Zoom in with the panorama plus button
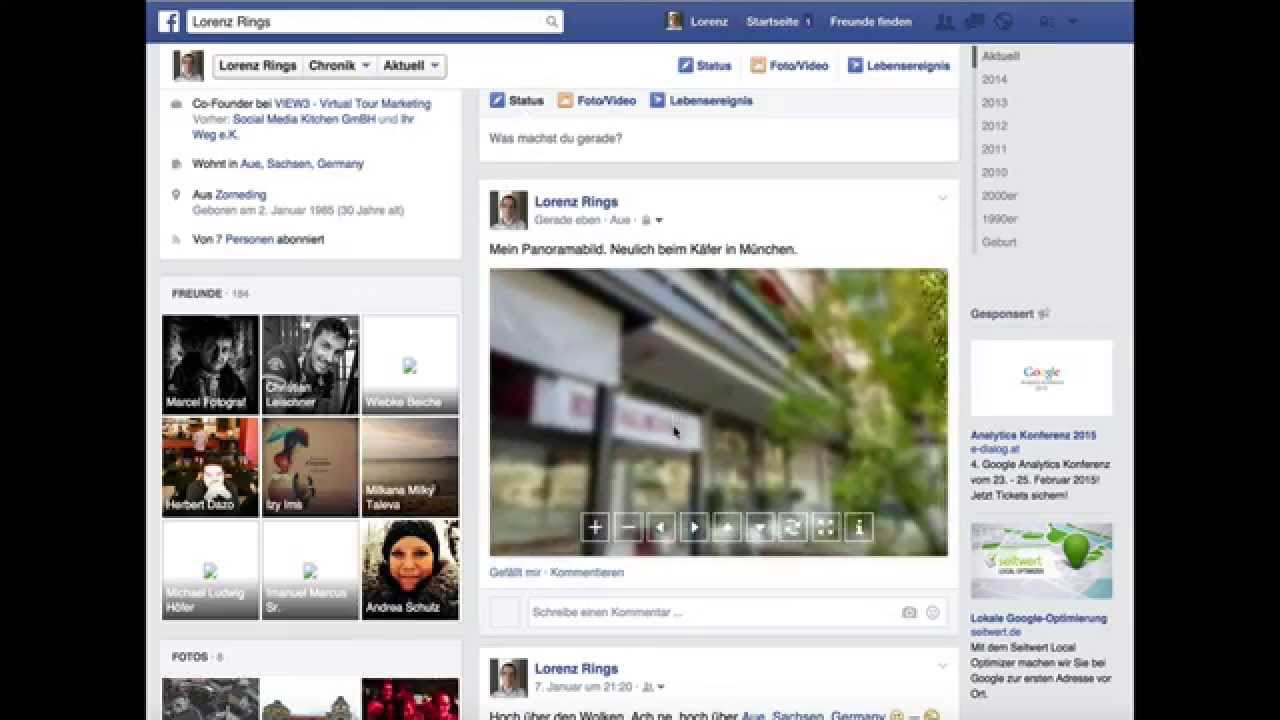 coord(595,528)
